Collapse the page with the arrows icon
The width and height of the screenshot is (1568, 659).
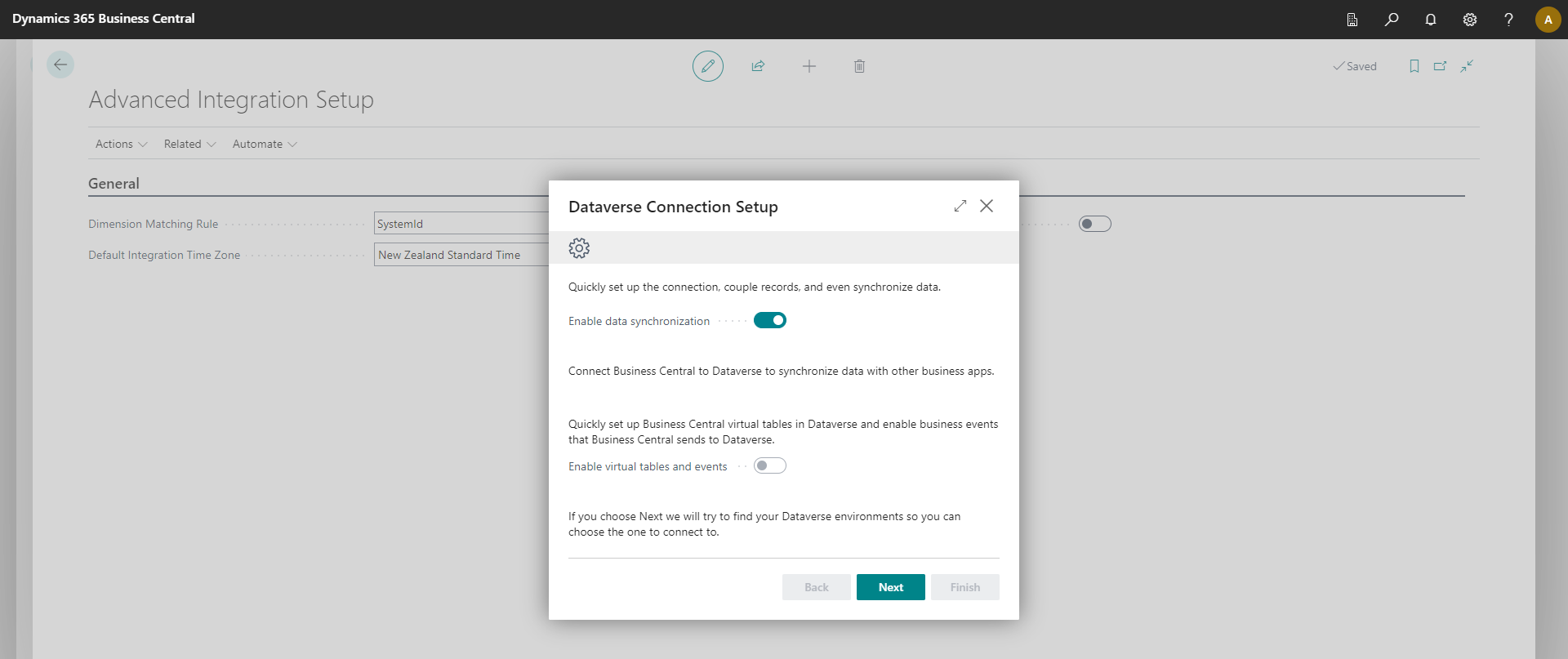point(1467,66)
